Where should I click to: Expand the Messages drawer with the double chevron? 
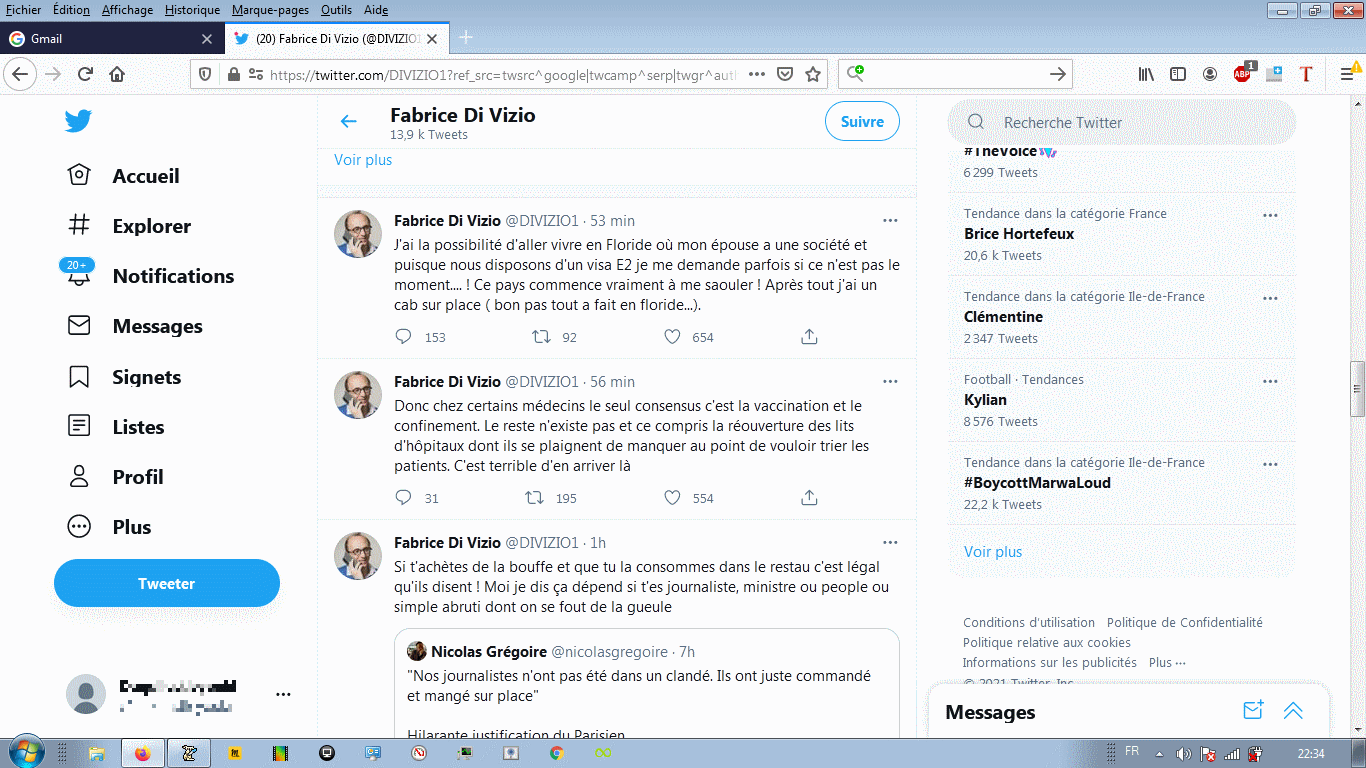click(1293, 711)
